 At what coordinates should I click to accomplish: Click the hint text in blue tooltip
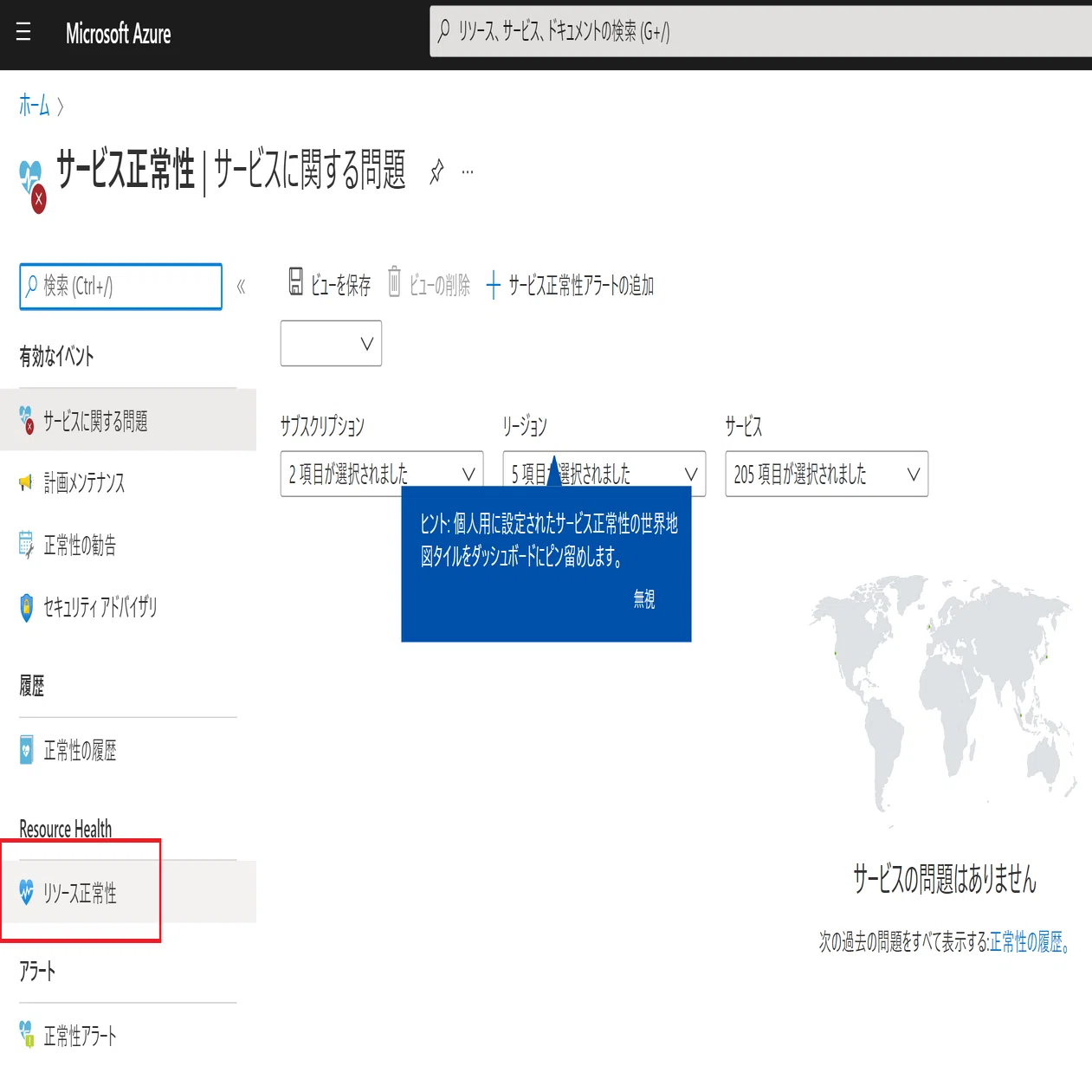pos(549,540)
